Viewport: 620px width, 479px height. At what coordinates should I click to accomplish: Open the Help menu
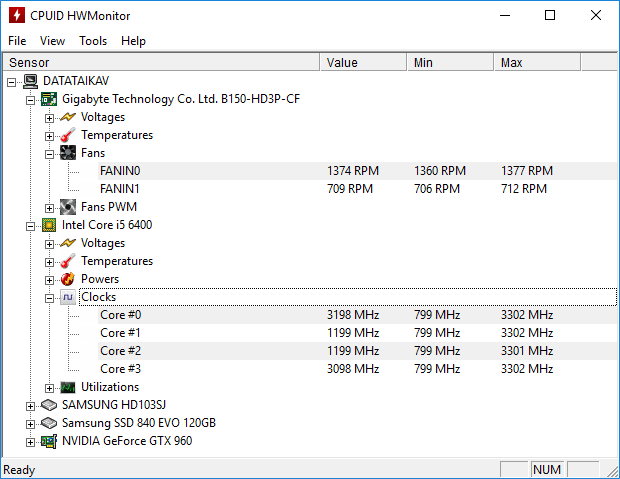pyautogui.click(x=133, y=41)
